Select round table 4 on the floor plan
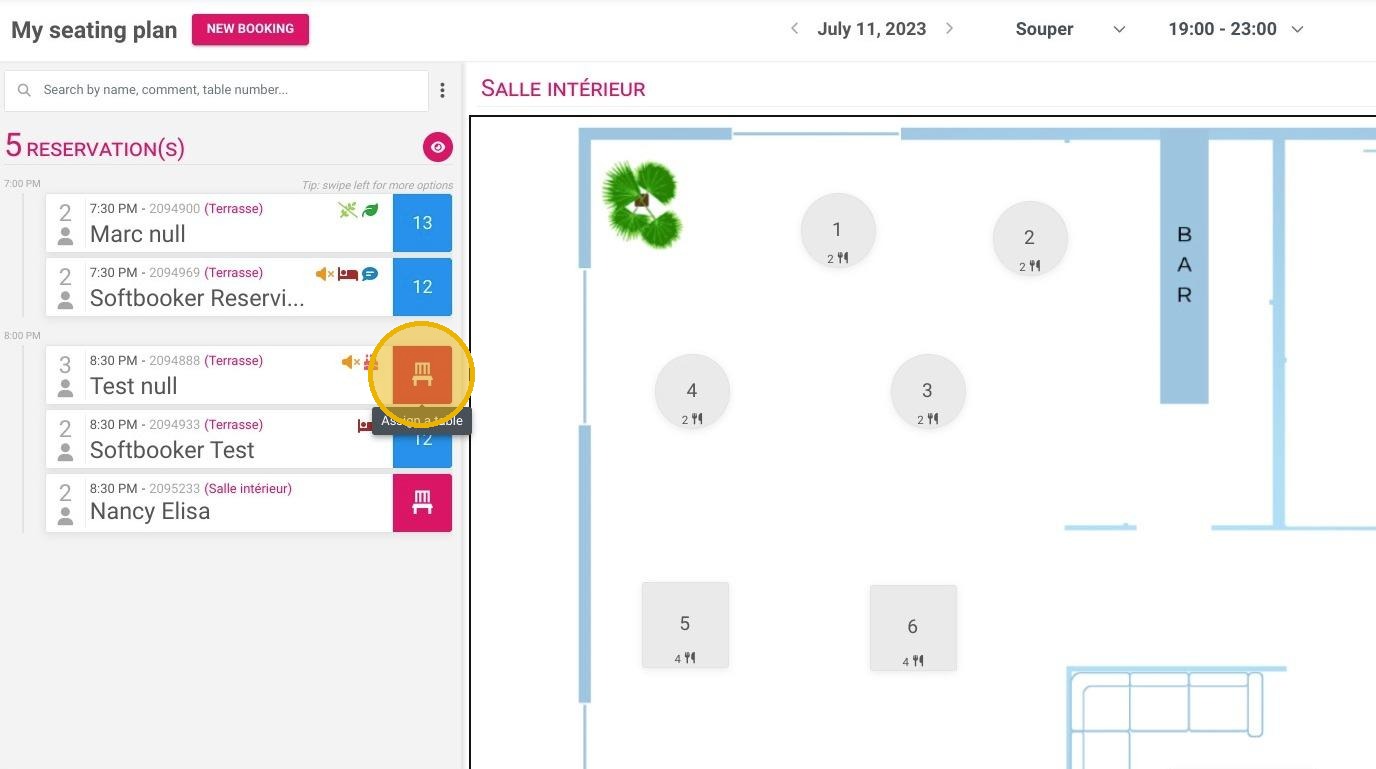1376x769 pixels. pos(692,392)
